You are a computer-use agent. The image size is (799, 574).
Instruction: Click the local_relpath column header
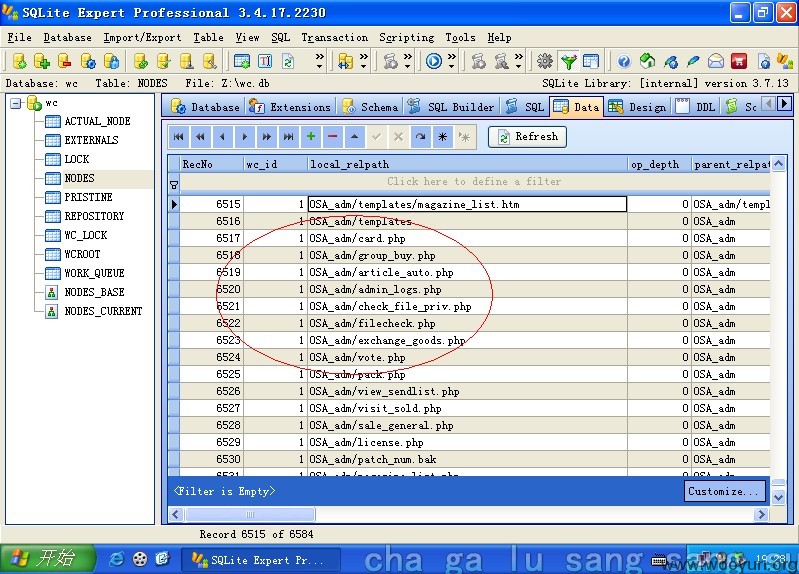click(x=467, y=164)
